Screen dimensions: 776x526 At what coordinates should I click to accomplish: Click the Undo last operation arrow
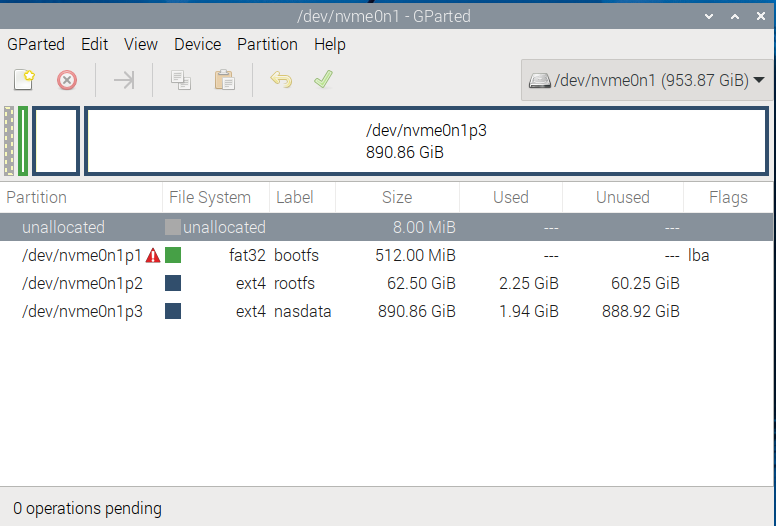(x=281, y=80)
